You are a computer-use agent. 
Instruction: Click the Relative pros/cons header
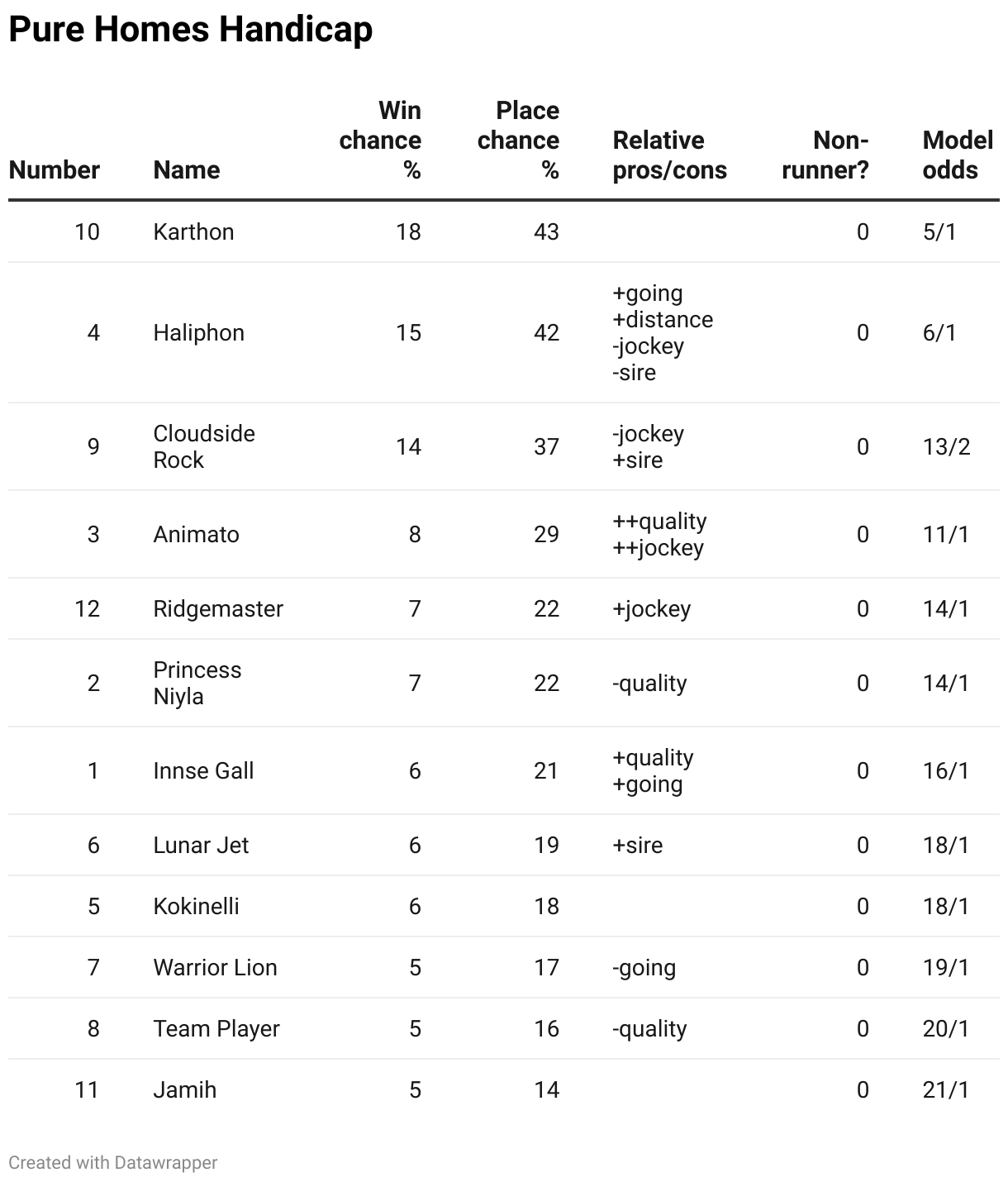click(669, 155)
